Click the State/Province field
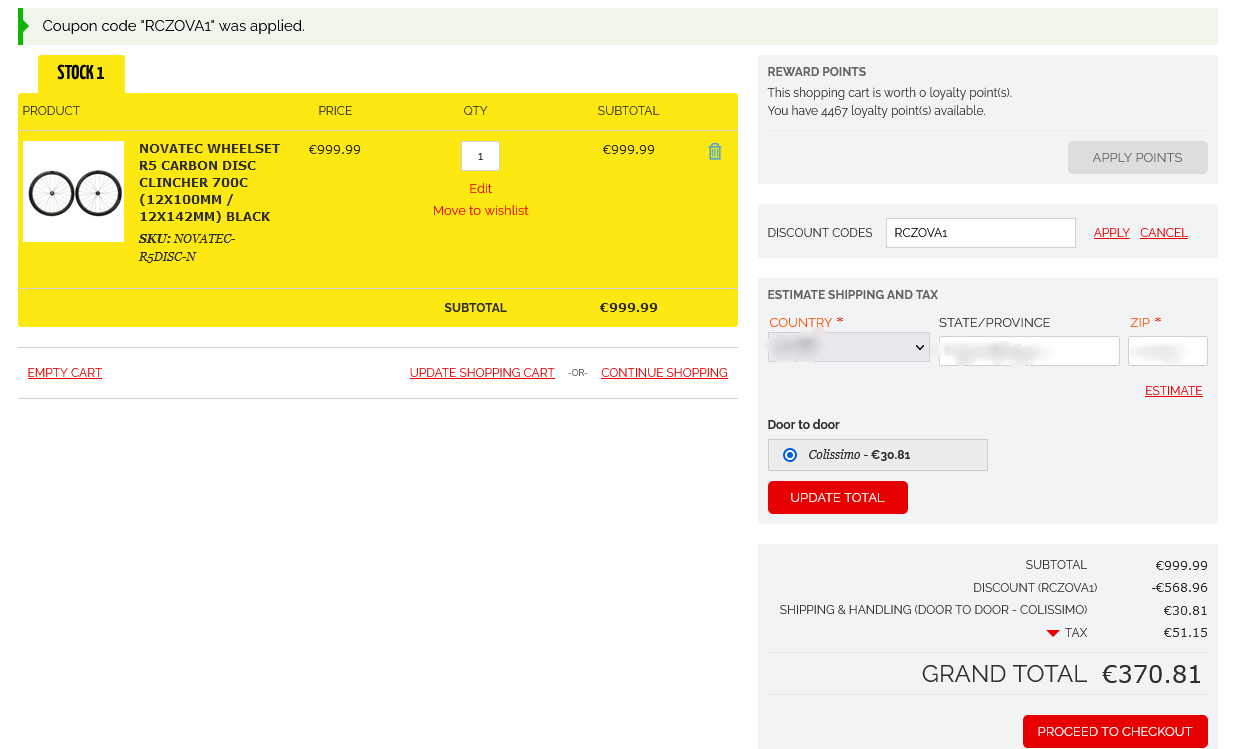 (1028, 351)
